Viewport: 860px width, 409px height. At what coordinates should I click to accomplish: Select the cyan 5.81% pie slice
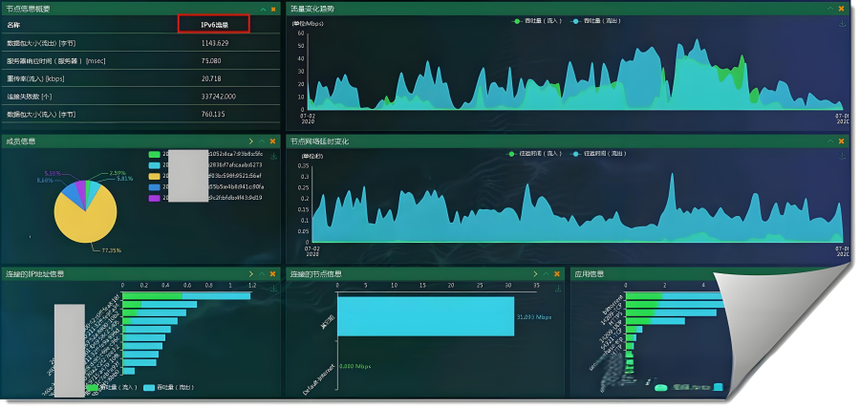(x=93, y=191)
